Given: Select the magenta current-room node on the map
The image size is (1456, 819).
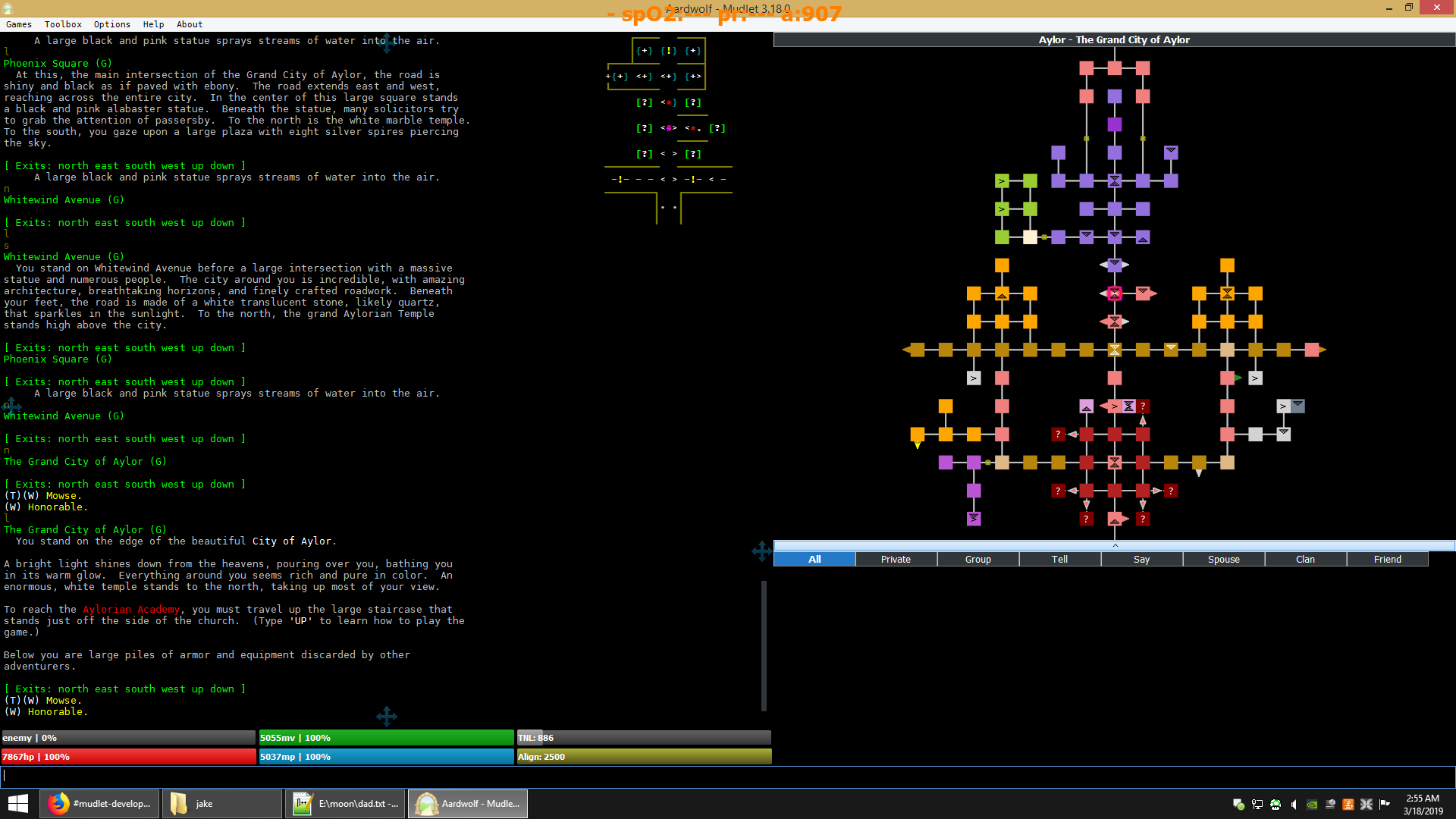Looking at the screenshot, I should [x=1115, y=293].
